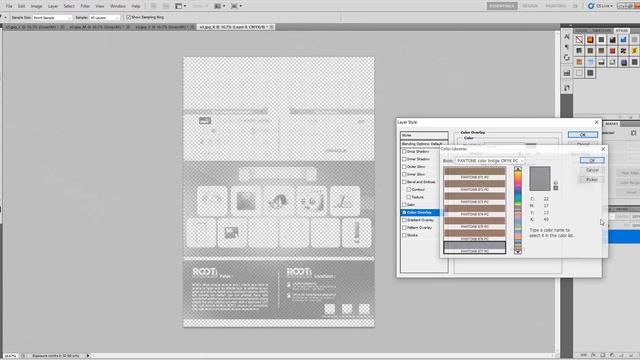Open the Filter menu

pos(85,6)
